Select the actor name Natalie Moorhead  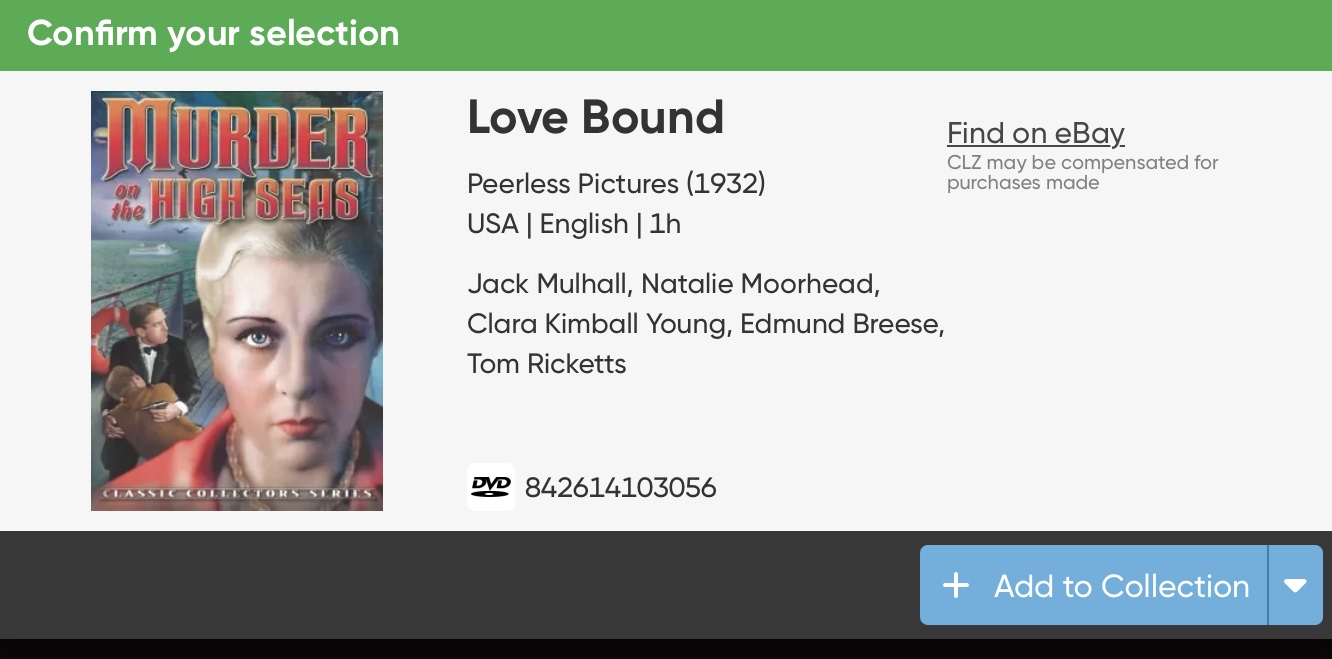click(x=760, y=284)
